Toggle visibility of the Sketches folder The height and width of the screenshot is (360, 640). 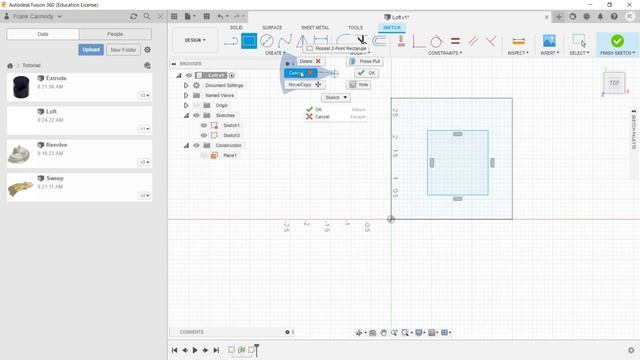tap(196, 116)
